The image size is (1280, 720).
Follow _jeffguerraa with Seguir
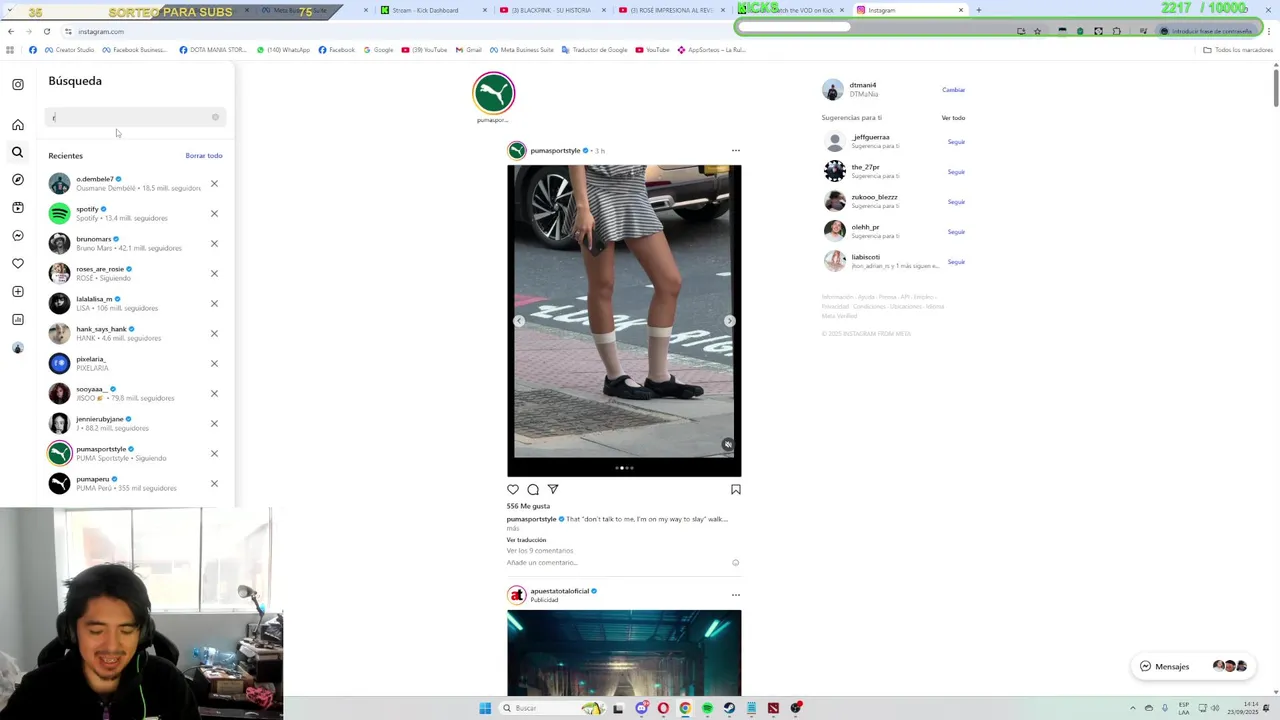coord(956,142)
